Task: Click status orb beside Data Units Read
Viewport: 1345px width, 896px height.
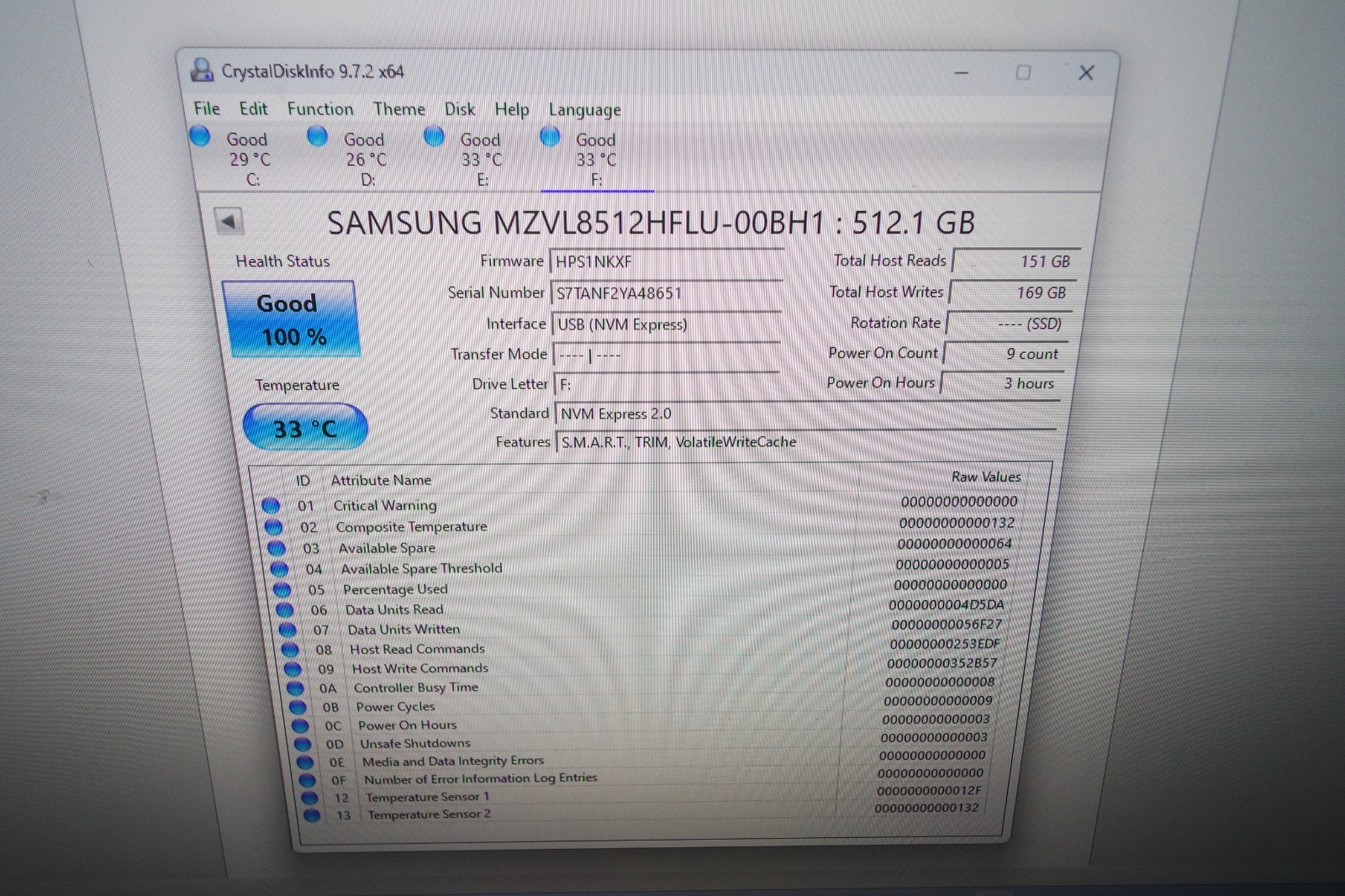Action: (x=285, y=609)
